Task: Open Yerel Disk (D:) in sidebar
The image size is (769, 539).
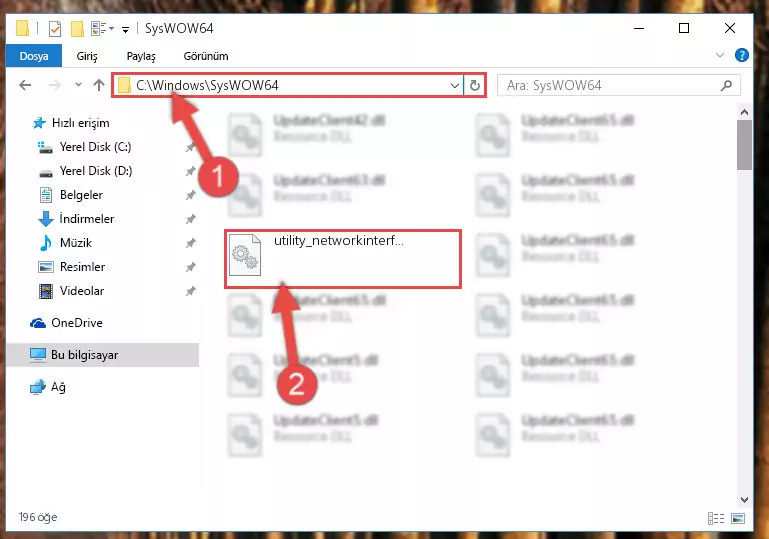Action: click(96, 171)
